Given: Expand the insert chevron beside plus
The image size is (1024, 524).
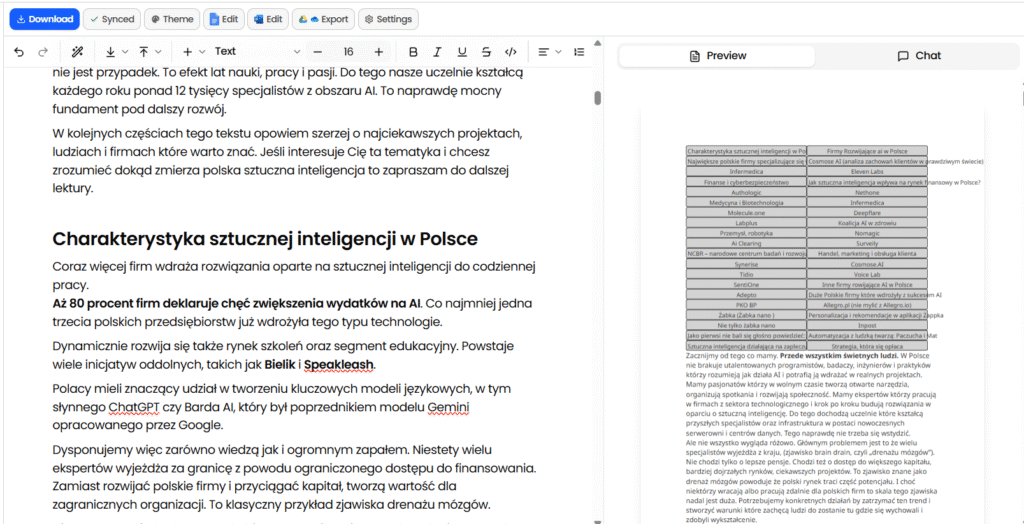Looking at the screenshot, I should [x=202, y=52].
